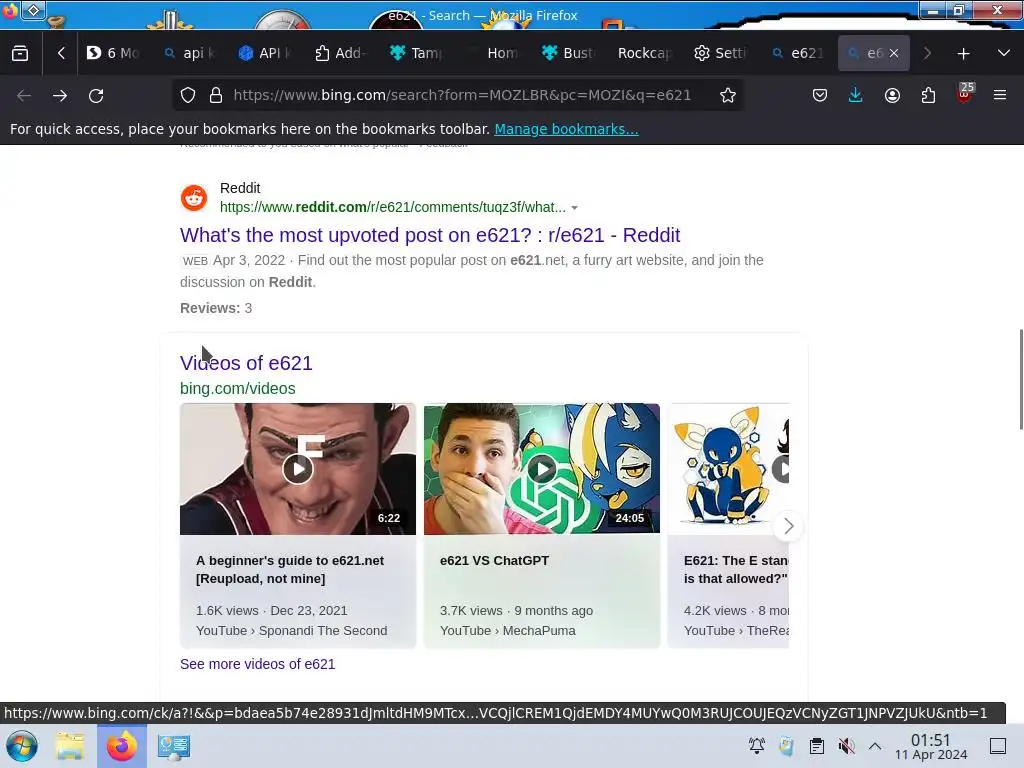This screenshot has width=1024, height=768.
Task: Open file manager from the taskbar
Action: click(69, 746)
